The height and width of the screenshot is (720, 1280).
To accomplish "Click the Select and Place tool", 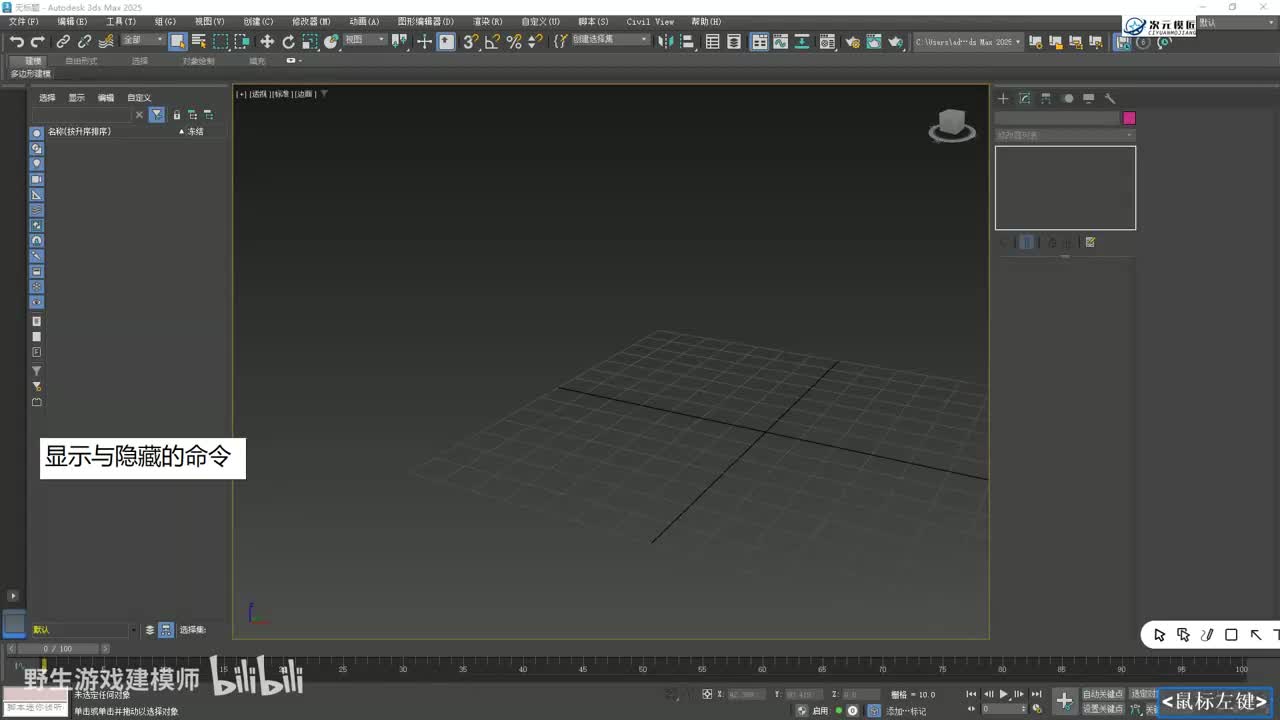I will coord(331,41).
